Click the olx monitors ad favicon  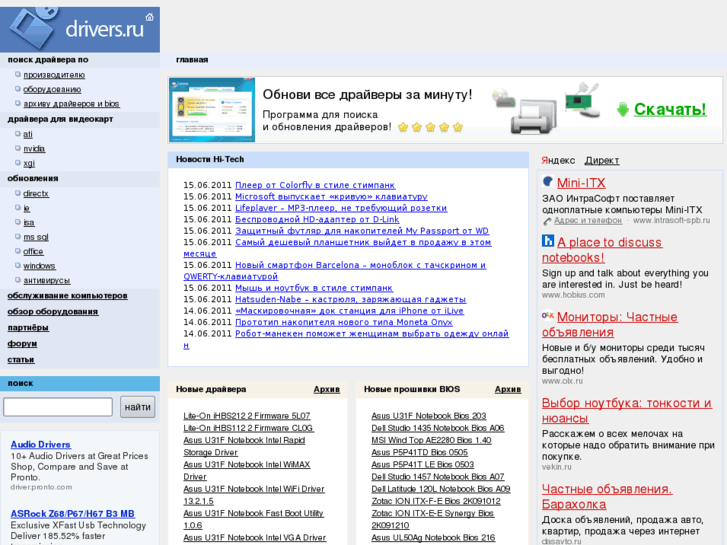(548, 315)
